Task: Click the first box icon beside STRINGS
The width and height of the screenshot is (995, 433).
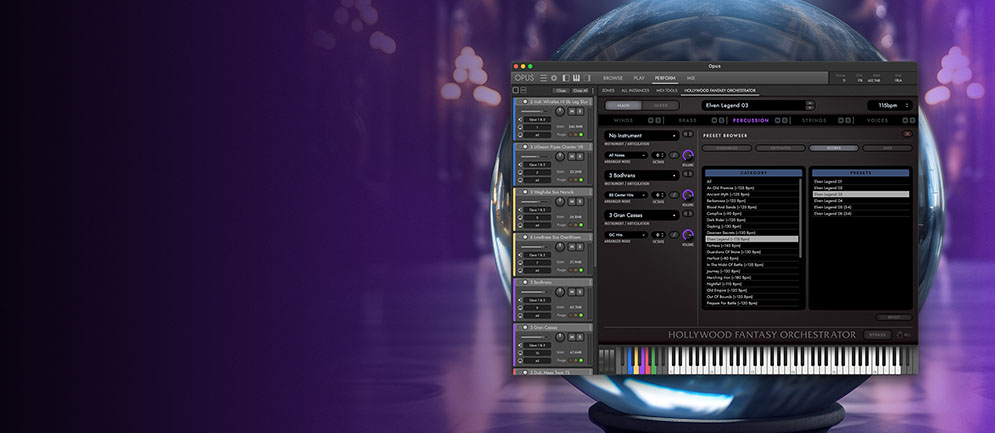Action: [x=841, y=121]
